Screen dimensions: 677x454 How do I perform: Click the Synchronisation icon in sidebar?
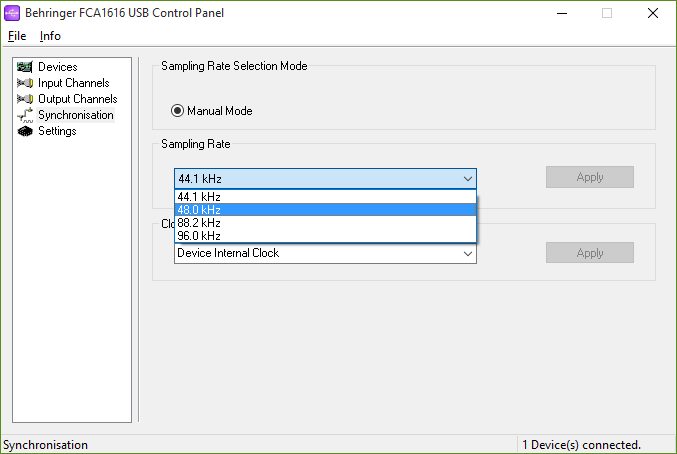25,115
